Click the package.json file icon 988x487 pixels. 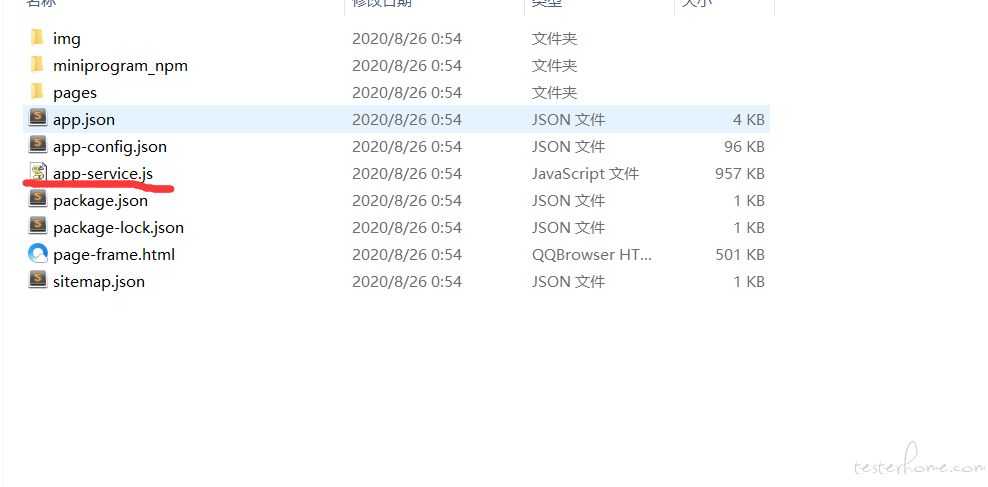click(38, 200)
